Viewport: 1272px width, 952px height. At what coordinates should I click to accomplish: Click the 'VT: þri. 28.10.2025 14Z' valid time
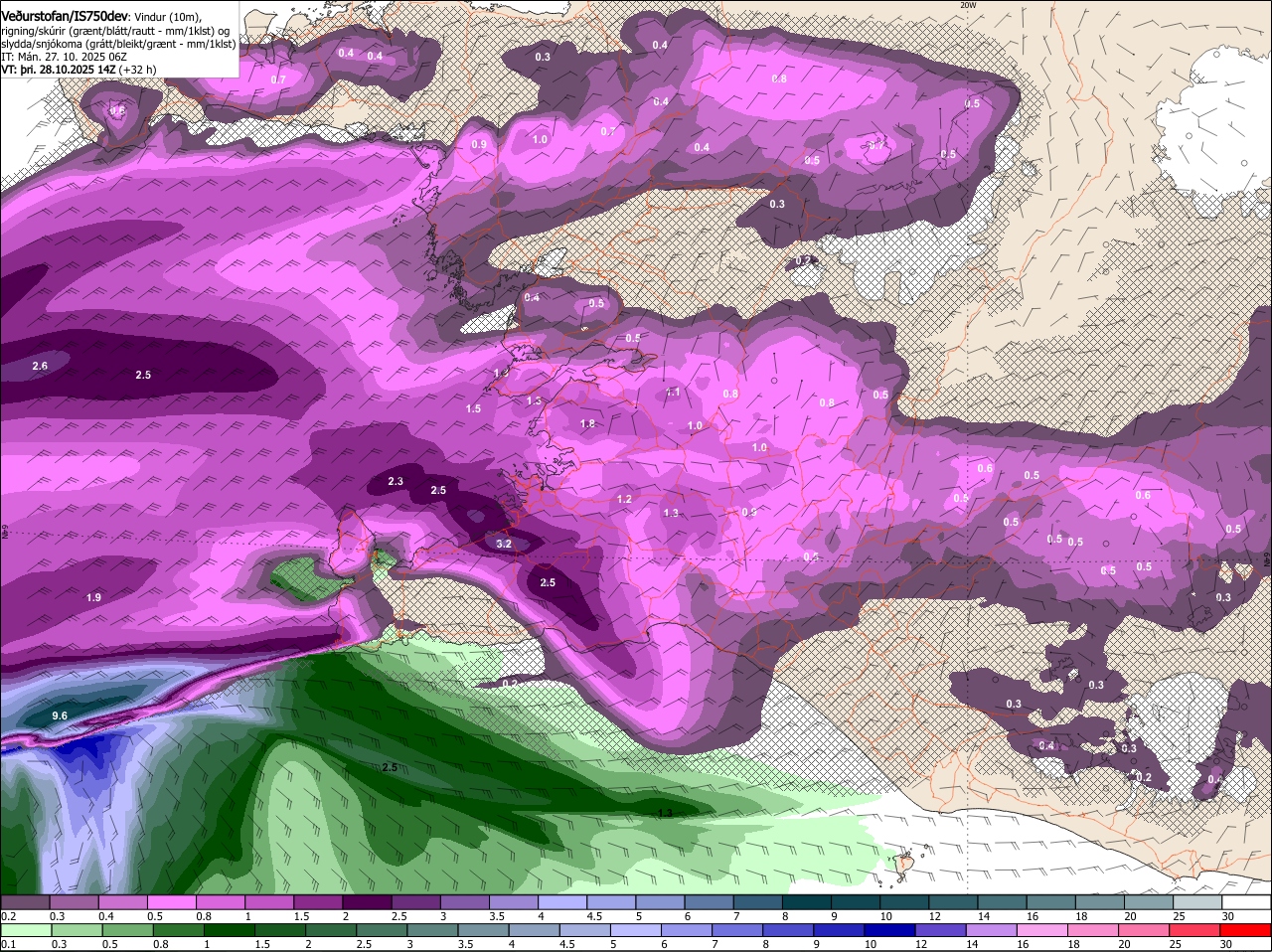click(60, 70)
